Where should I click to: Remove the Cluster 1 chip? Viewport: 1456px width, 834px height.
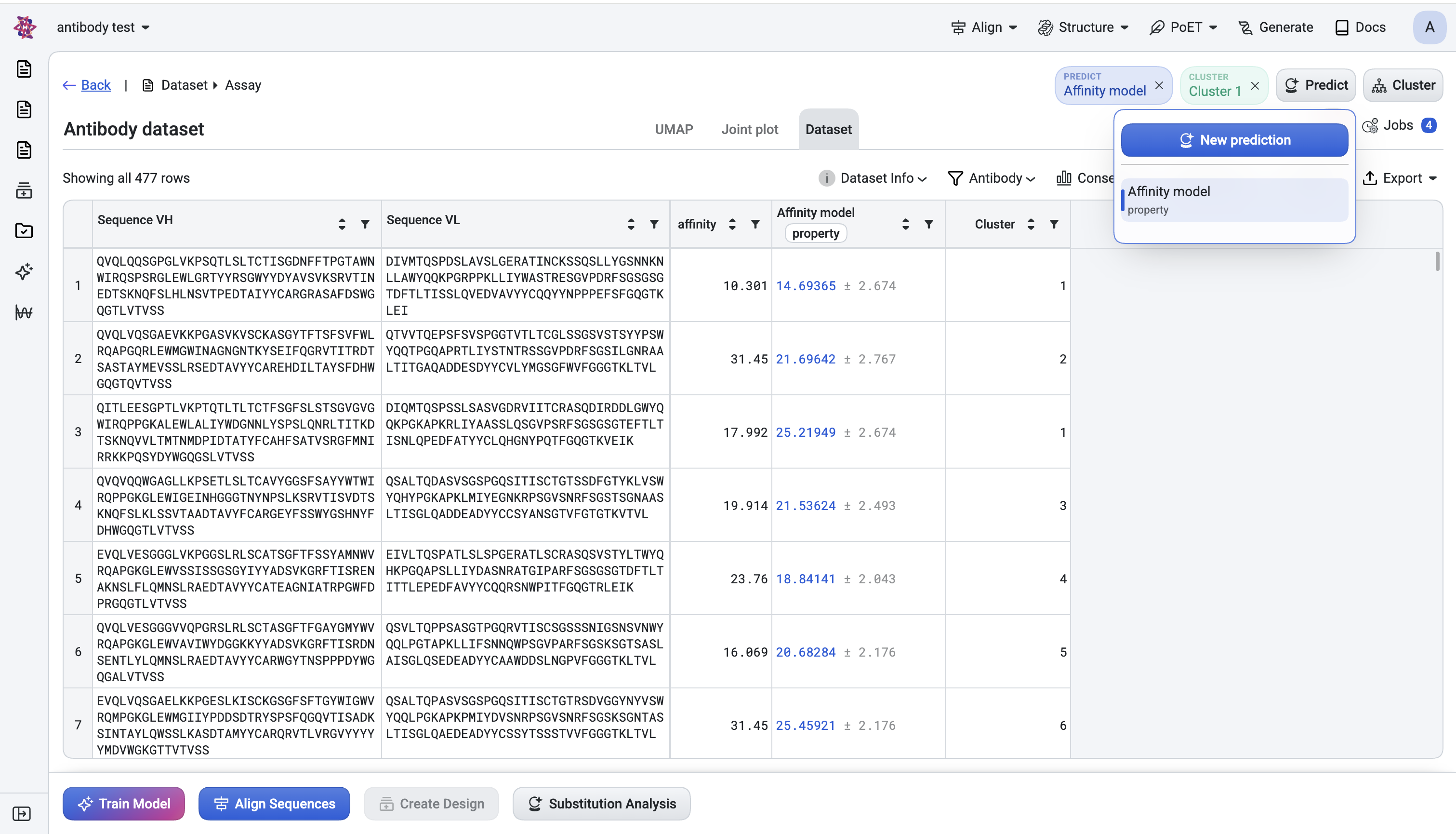[1255, 85]
